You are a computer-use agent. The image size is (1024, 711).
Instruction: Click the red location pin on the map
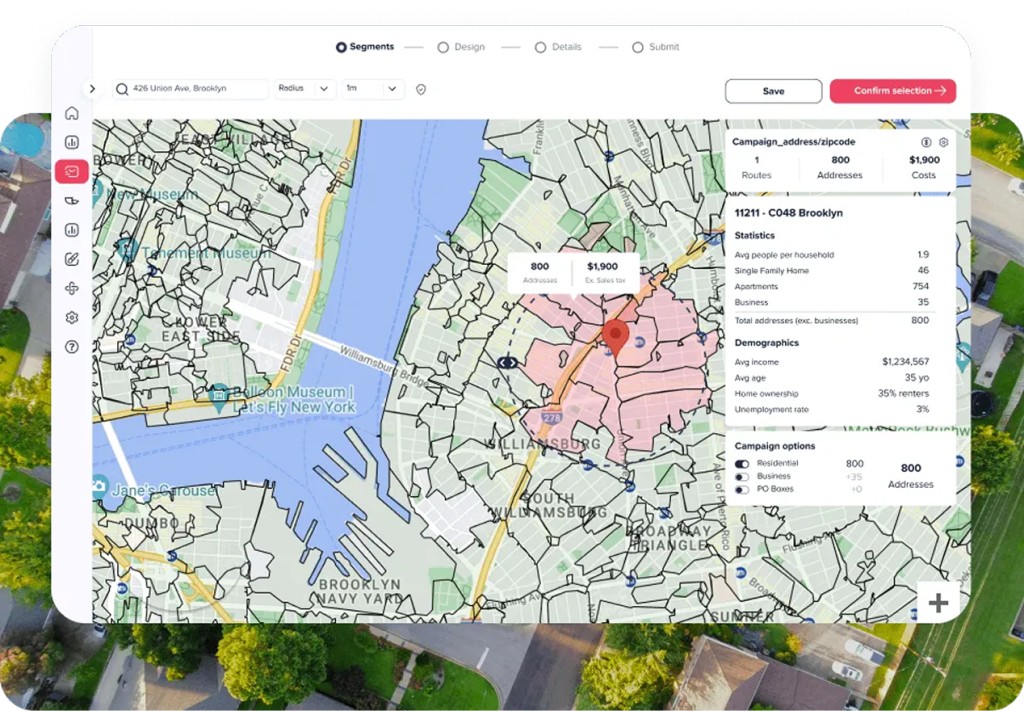(615, 338)
